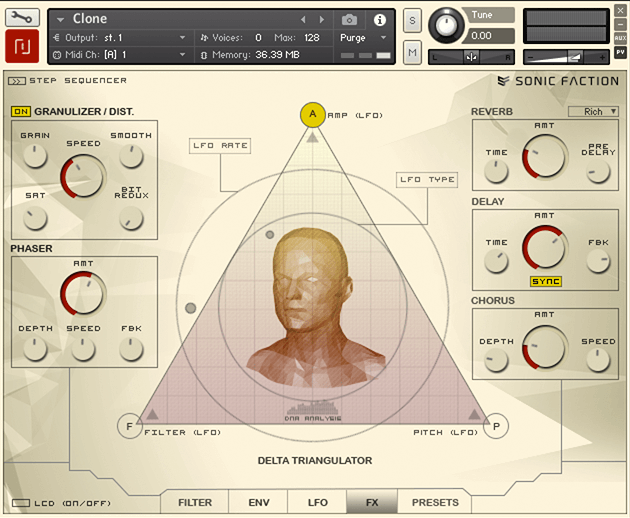Click the SAT knob
630x518 pixels.
35,219
